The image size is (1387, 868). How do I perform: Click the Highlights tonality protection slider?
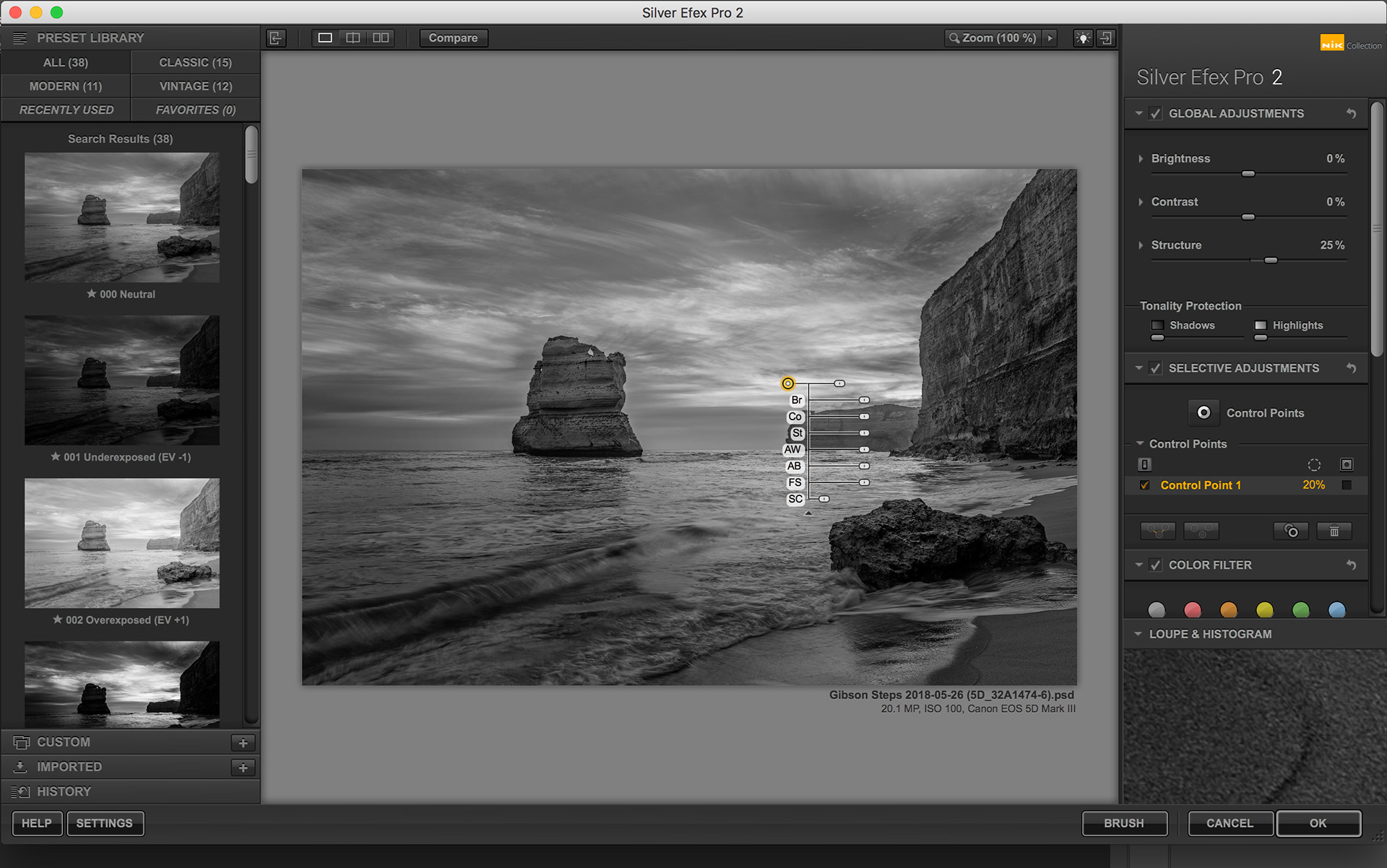1261,338
